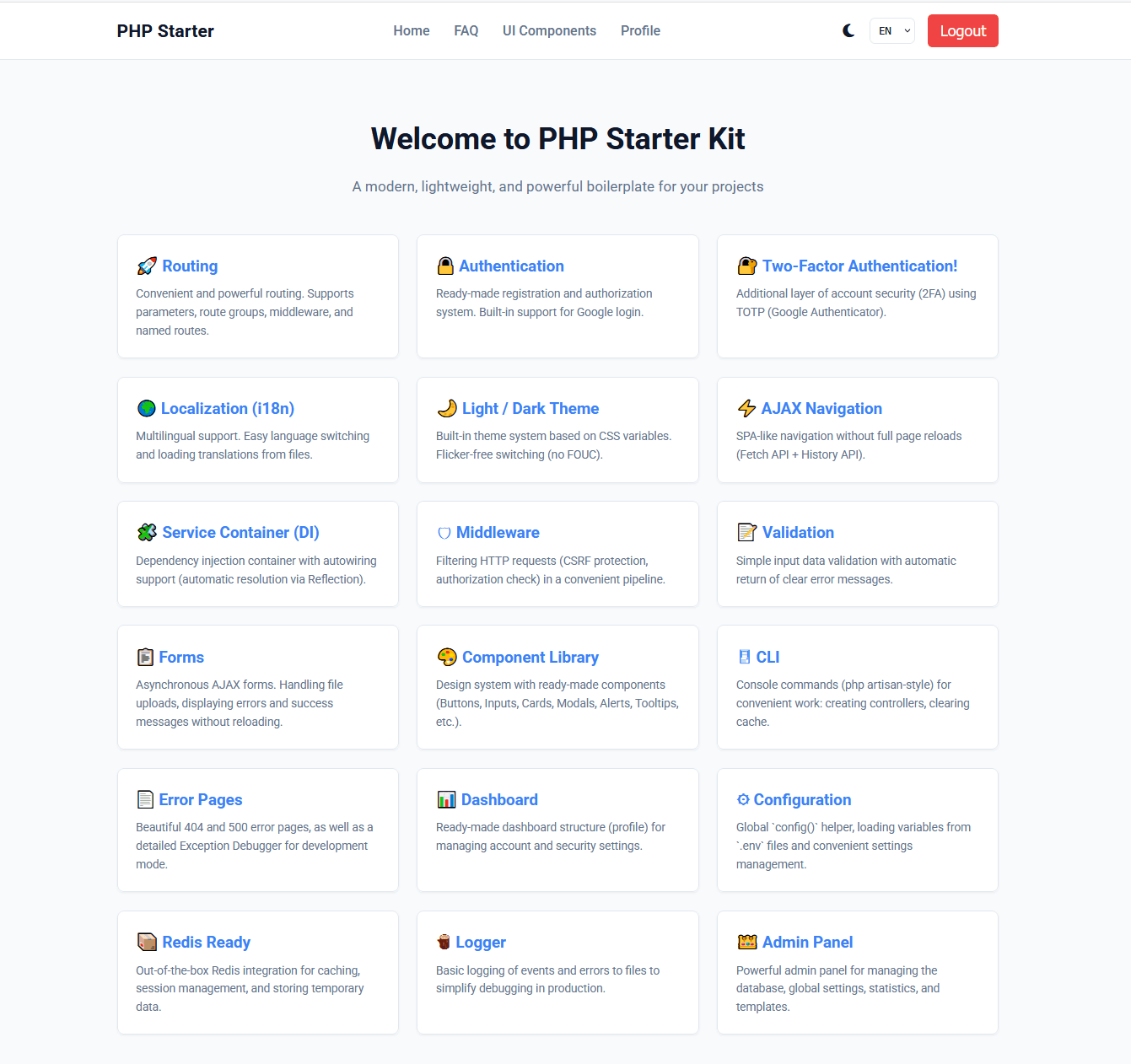Click the puzzle piece icon beside Service Container

[147, 533]
